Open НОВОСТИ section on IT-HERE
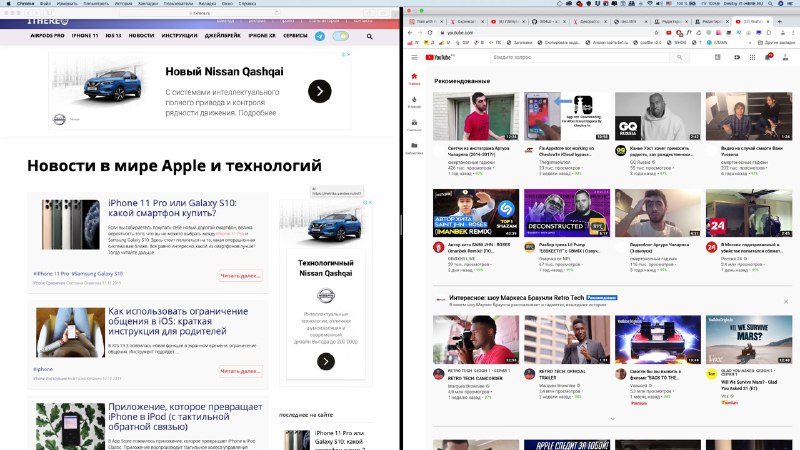800x450 pixels. tap(141, 36)
